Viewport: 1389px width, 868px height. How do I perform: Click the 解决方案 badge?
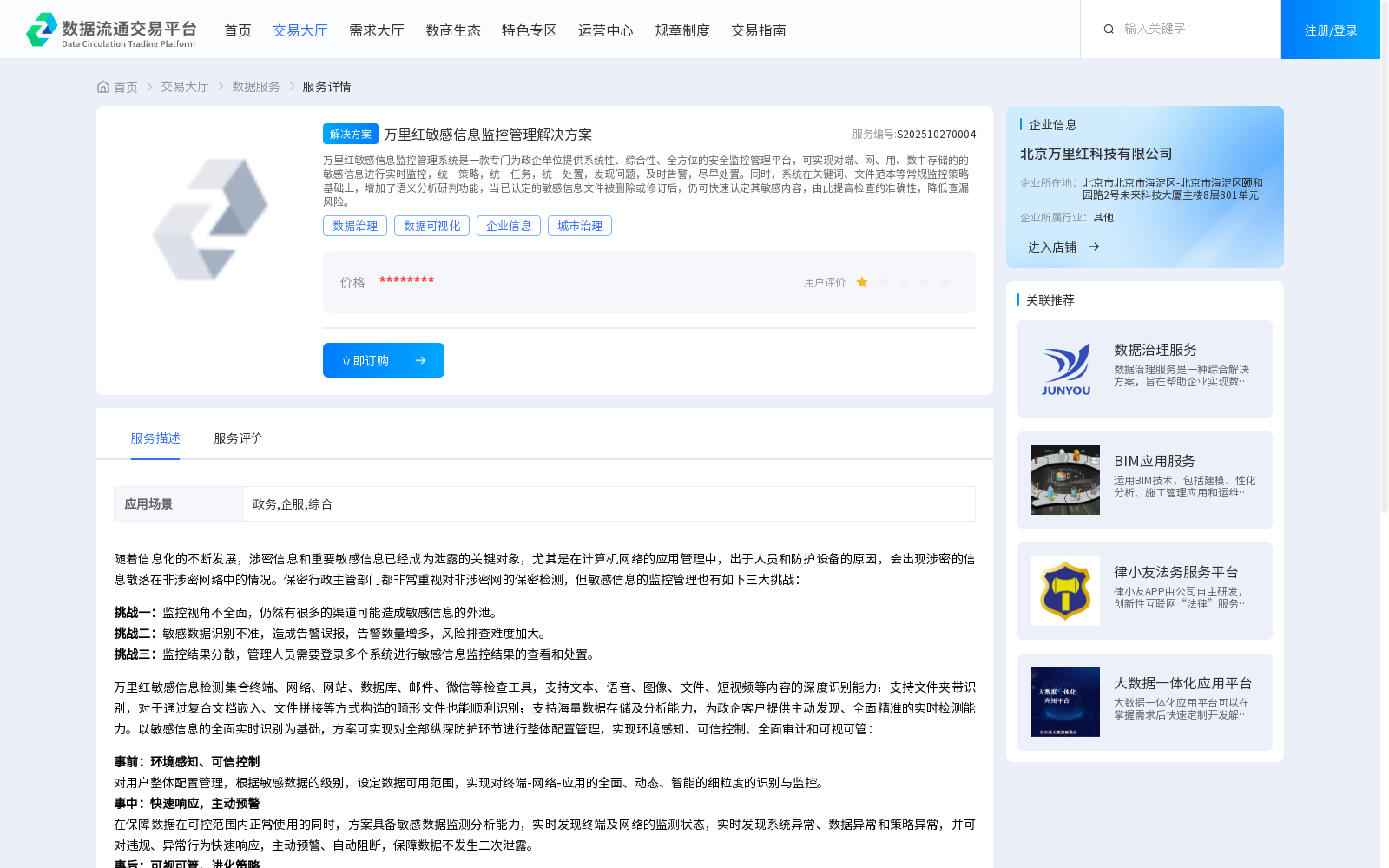351,134
